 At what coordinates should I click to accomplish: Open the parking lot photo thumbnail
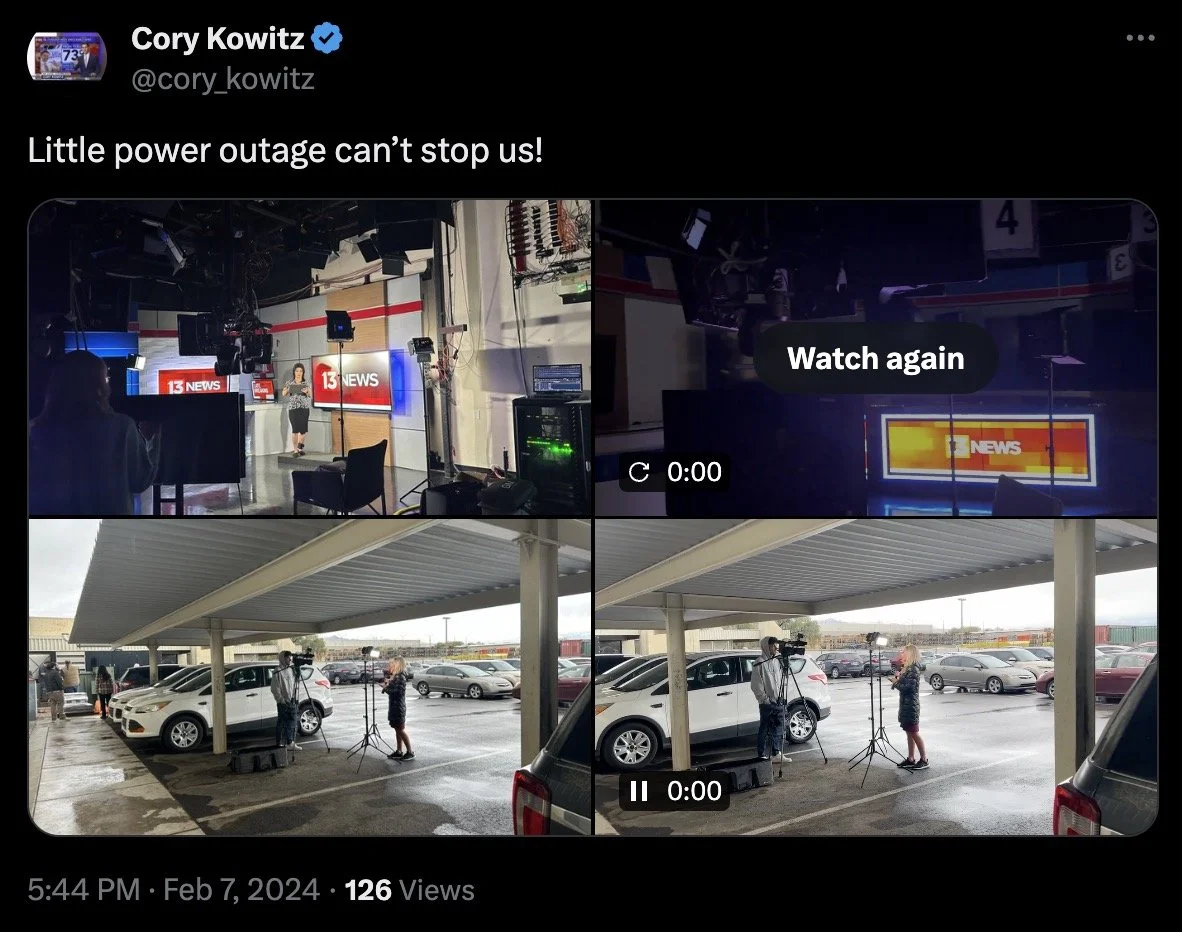pos(310,676)
